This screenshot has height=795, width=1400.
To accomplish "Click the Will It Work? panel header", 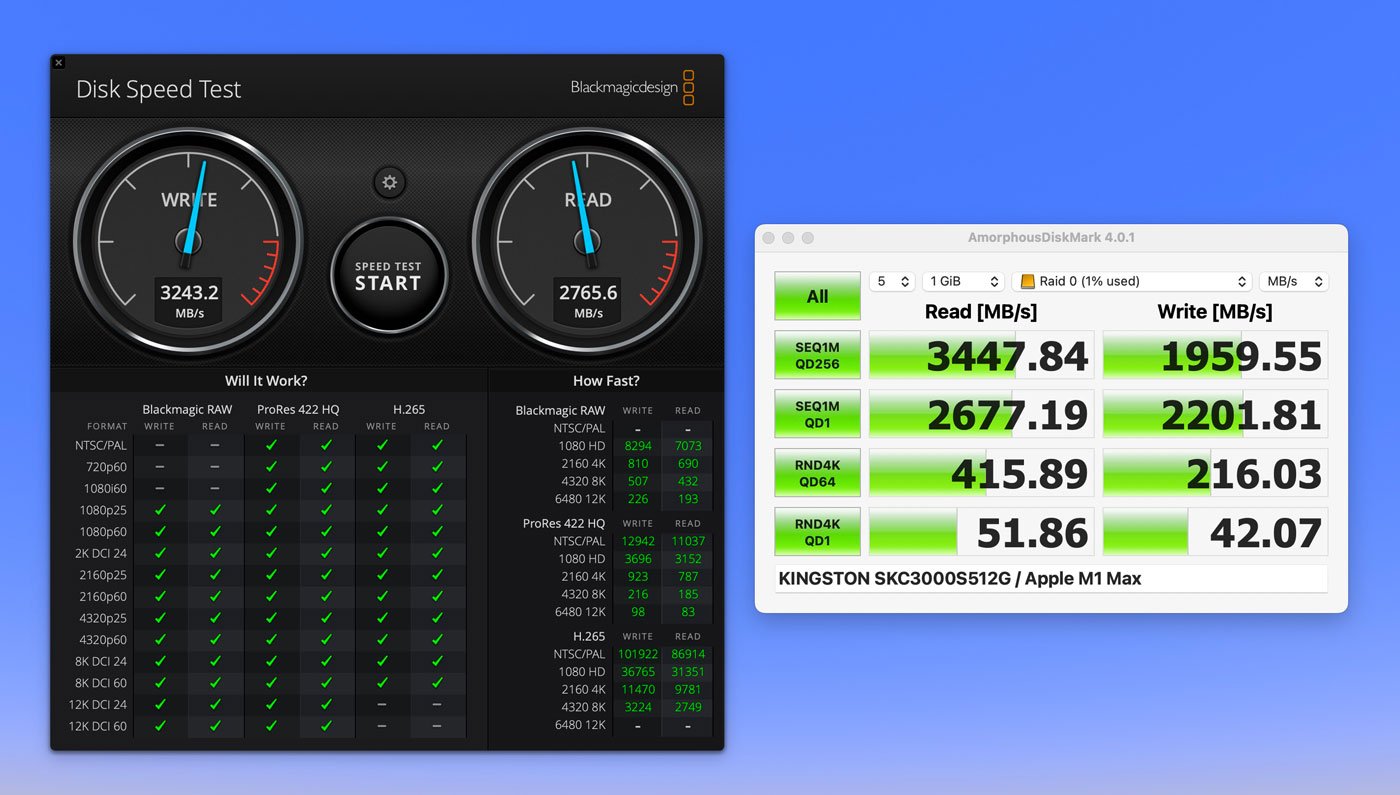I will tap(266, 381).
